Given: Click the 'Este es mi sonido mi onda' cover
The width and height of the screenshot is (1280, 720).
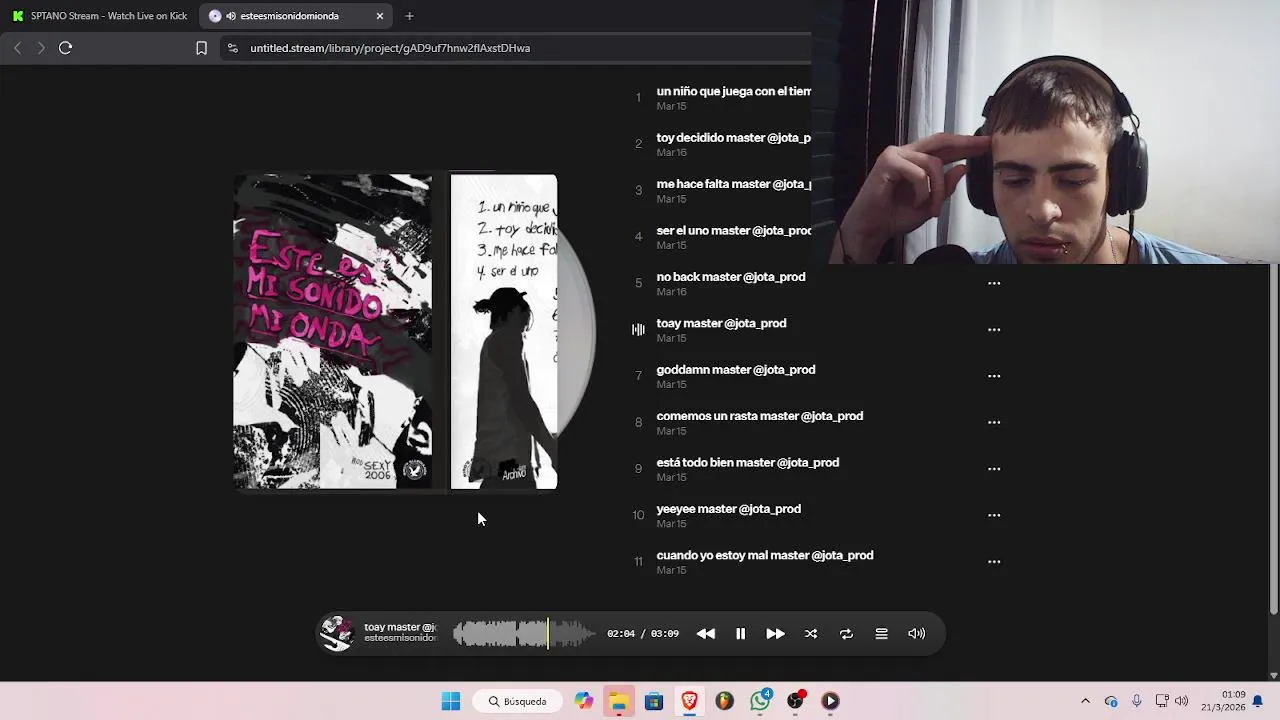Looking at the screenshot, I should 333,332.
